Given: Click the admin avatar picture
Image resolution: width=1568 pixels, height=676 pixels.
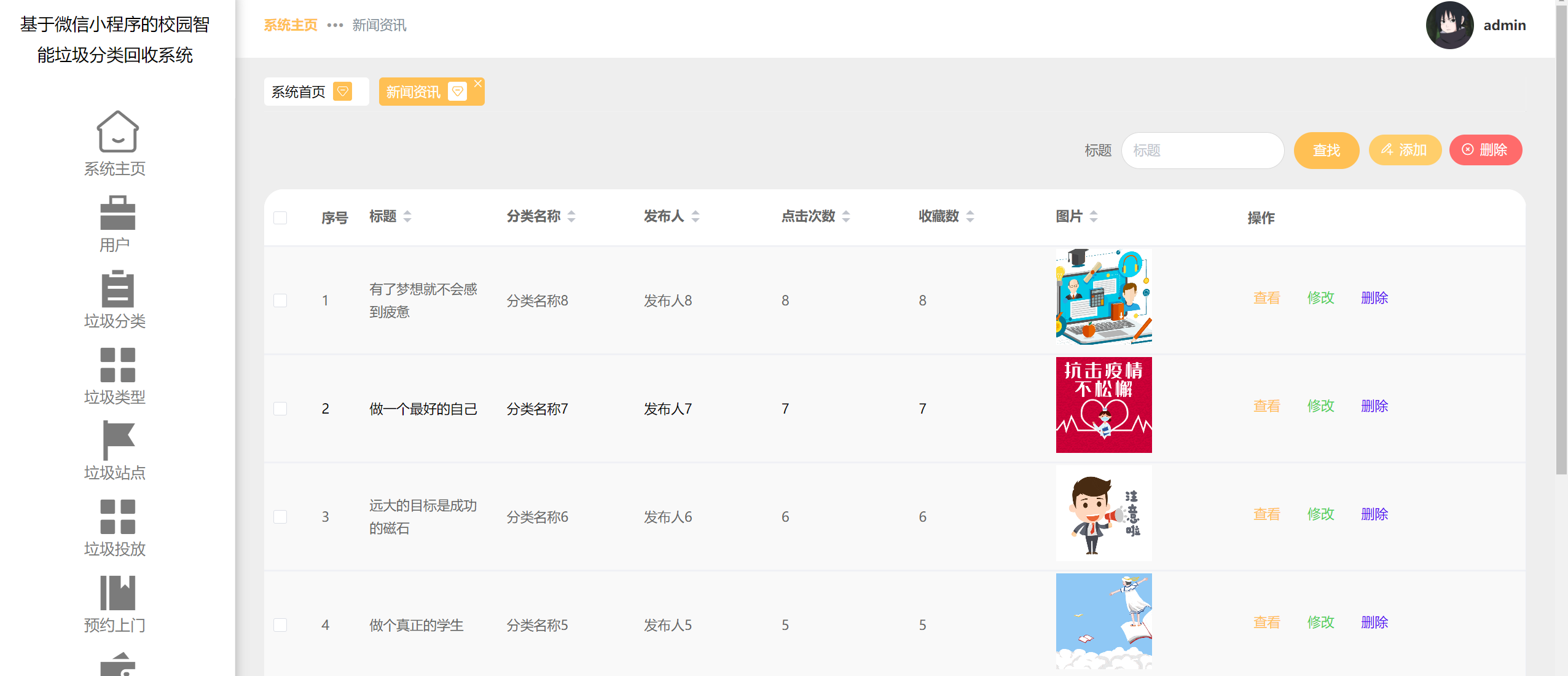Looking at the screenshot, I should [x=1449, y=25].
